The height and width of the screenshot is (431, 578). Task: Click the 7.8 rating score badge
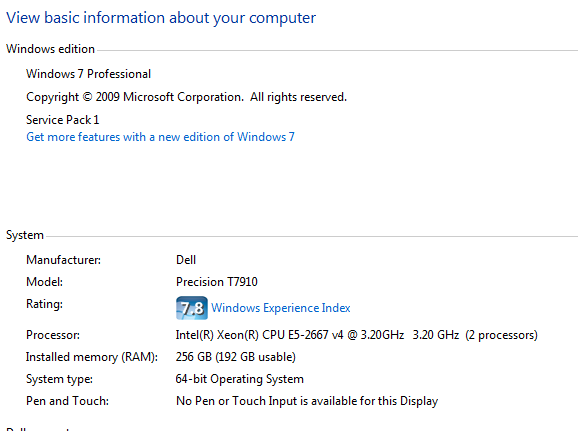(192, 308)
